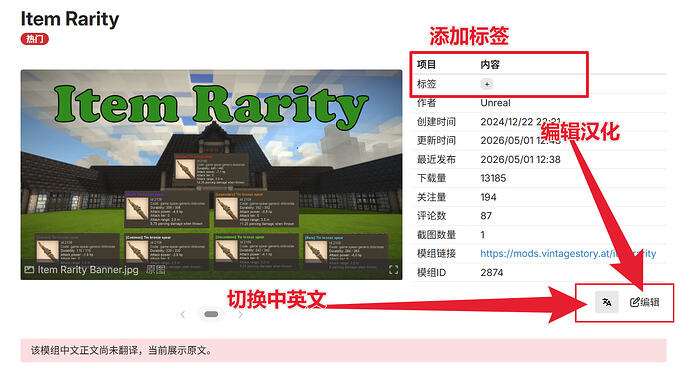This screenshot has height=368, width=690.
Task: Select the mod ID value 2874
Action: coord(492,272)
